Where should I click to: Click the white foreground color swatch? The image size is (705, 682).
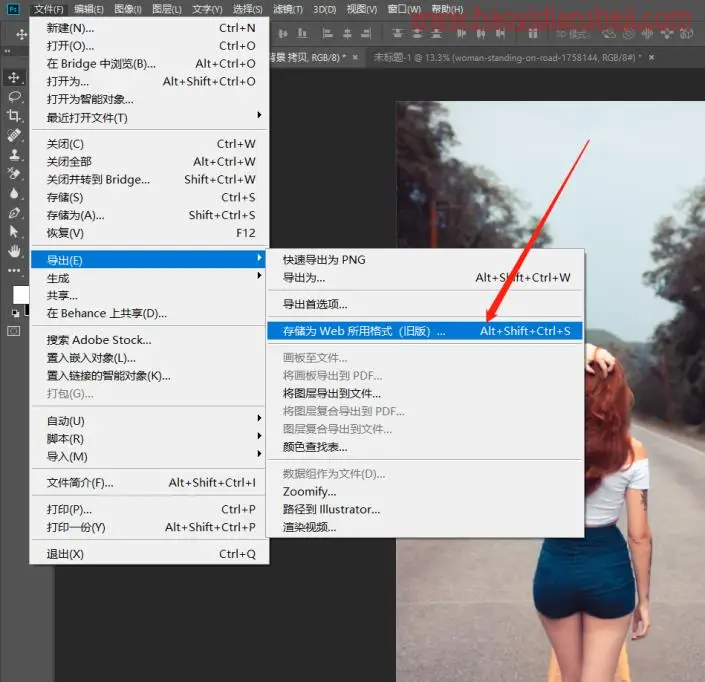[21, 295]
